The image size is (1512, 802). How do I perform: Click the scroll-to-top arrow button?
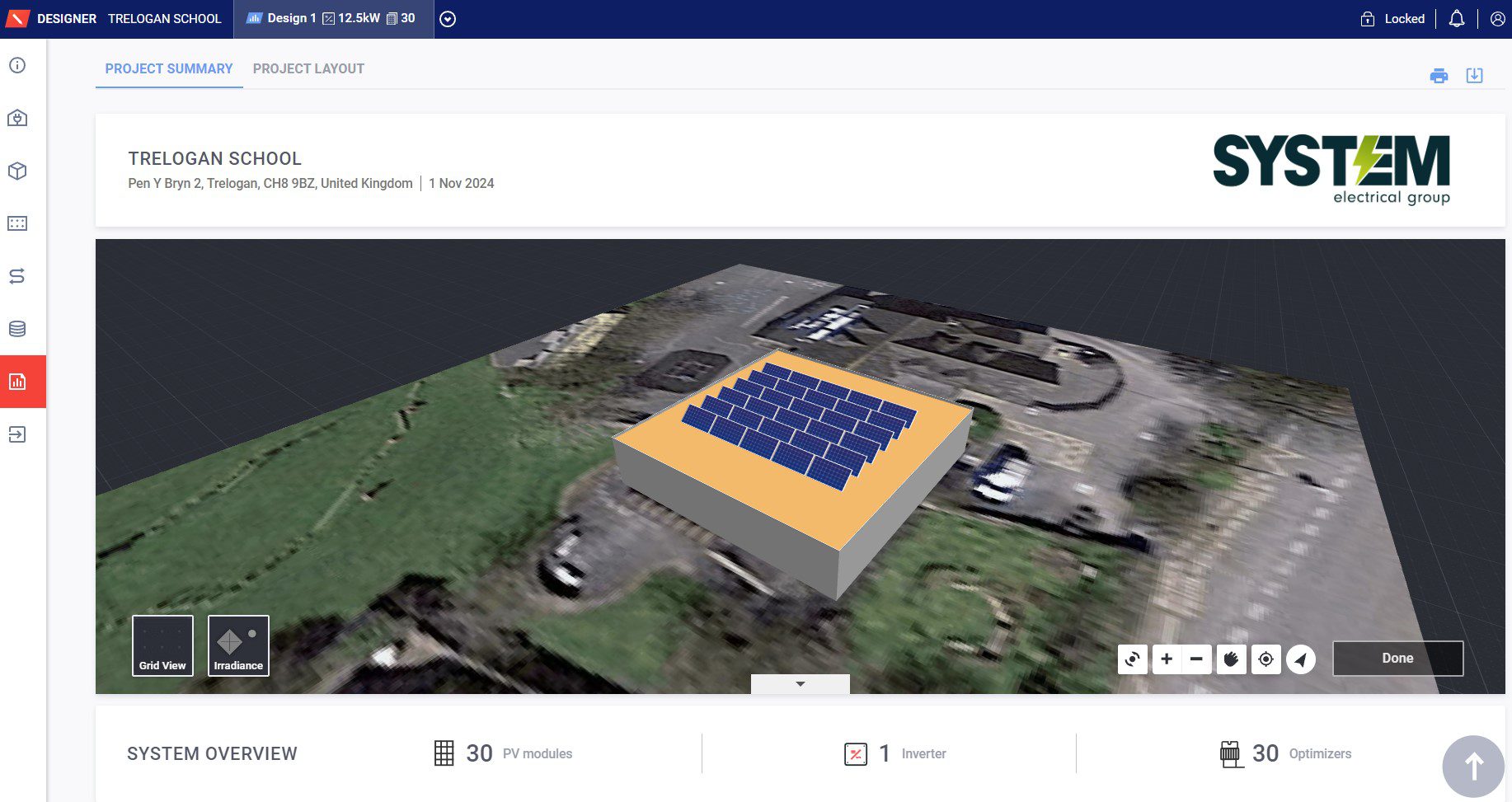1473,767
